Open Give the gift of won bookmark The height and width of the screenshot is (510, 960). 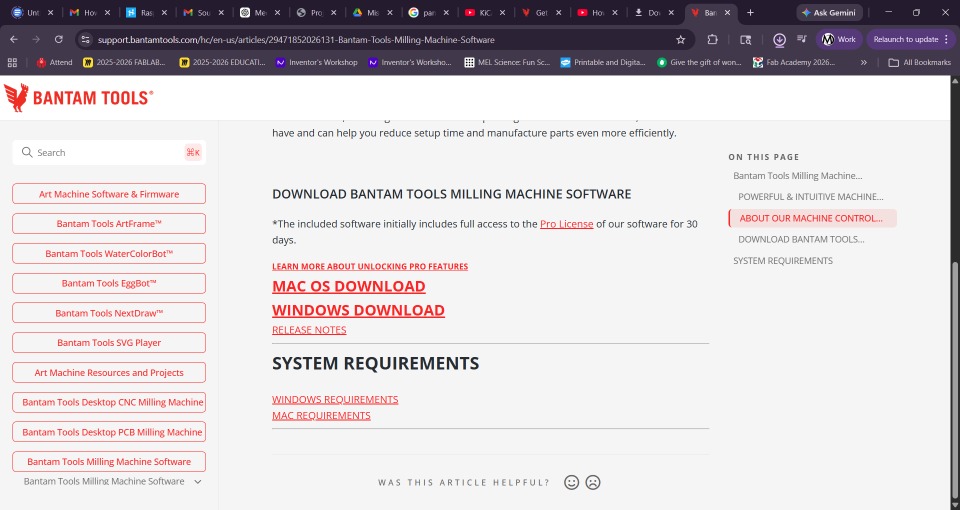(x=699, y=62)
